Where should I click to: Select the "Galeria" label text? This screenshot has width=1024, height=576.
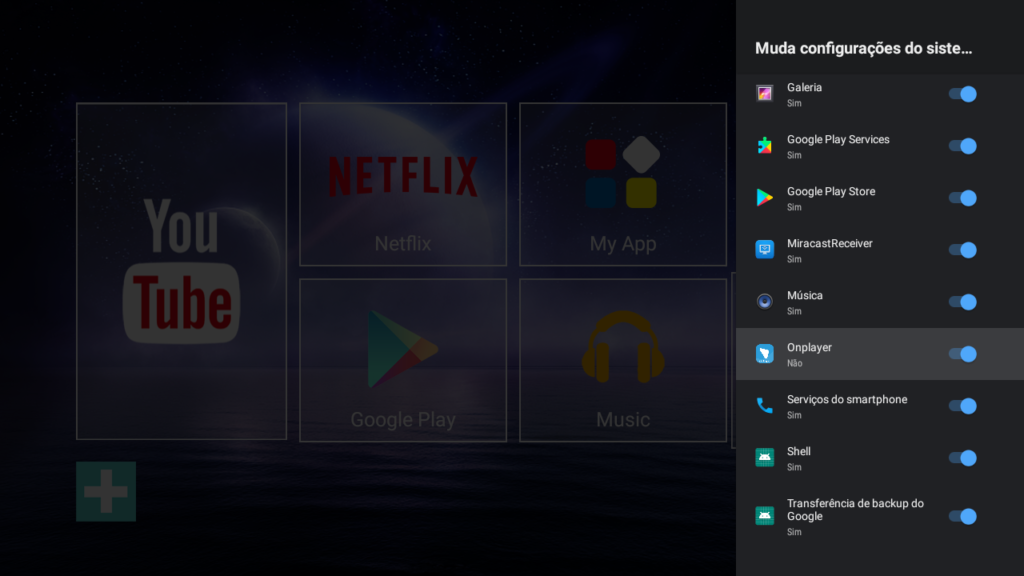[x=804, y=88]
